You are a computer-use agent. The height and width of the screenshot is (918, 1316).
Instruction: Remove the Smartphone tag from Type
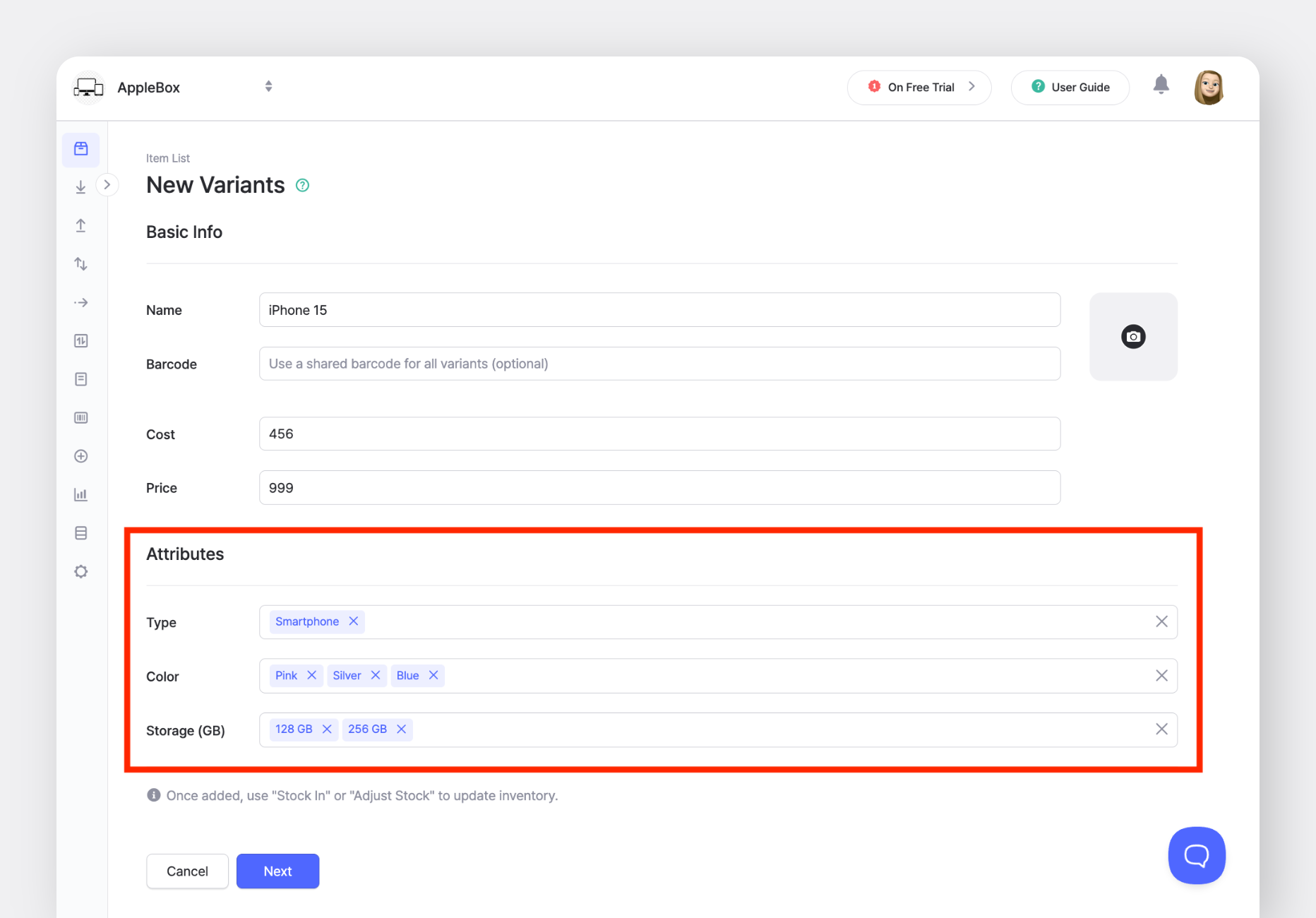coord(353,621)
